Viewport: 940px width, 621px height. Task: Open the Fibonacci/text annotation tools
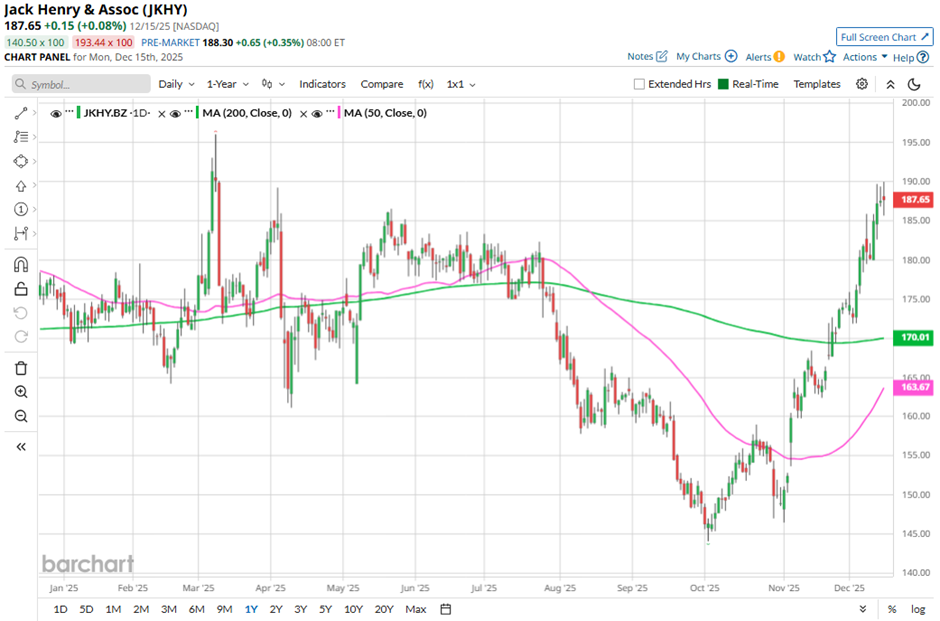21,137
